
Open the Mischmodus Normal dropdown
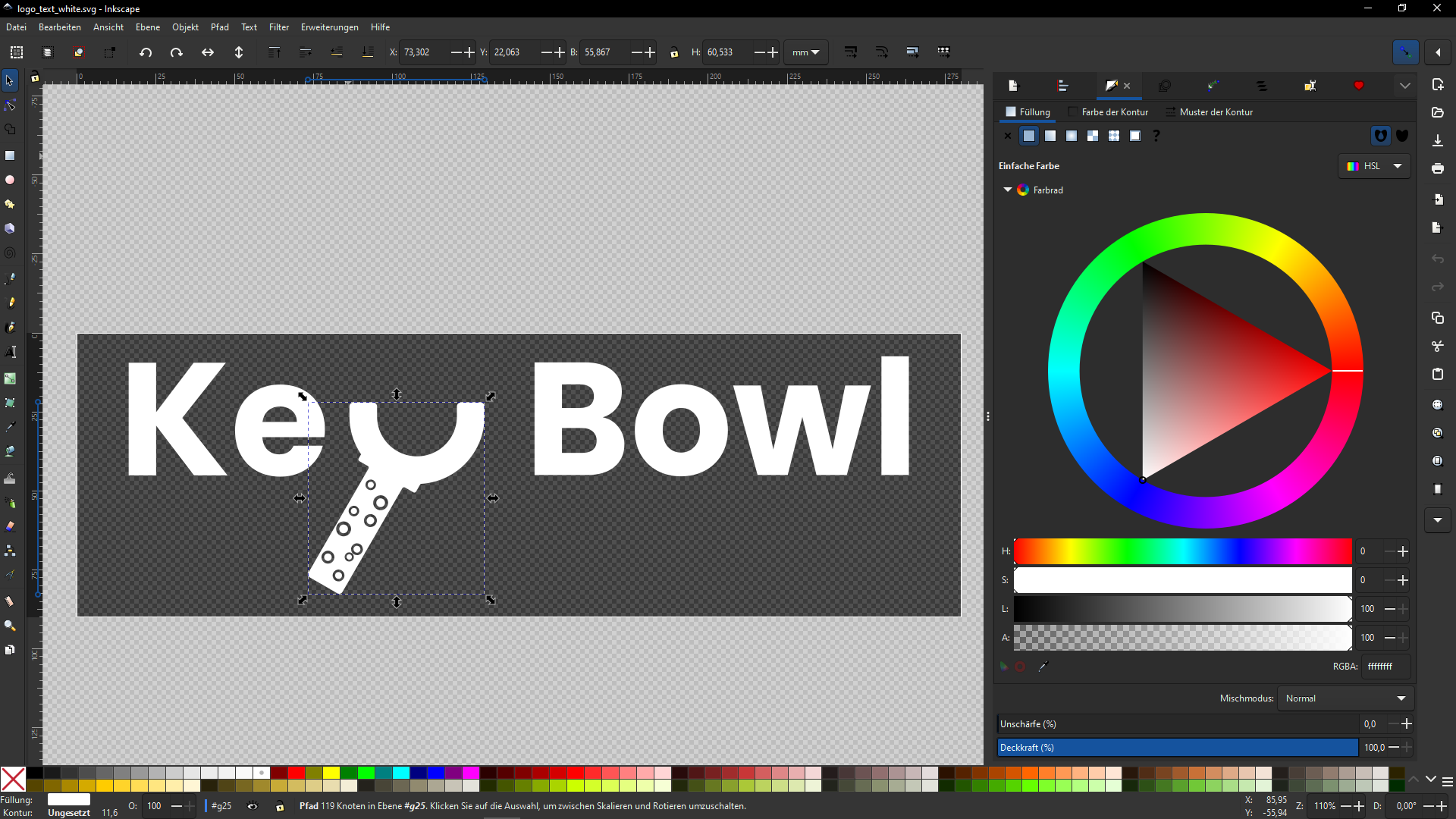1345,698
